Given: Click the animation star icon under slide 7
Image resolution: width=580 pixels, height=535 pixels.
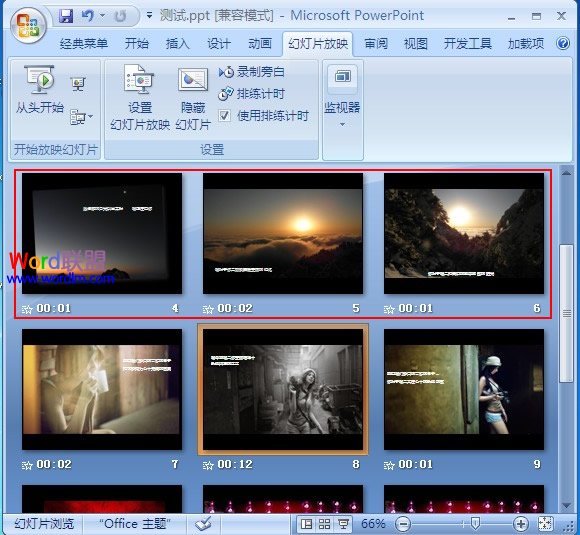Looking at the screenshot, I should [x=27, y=465].
